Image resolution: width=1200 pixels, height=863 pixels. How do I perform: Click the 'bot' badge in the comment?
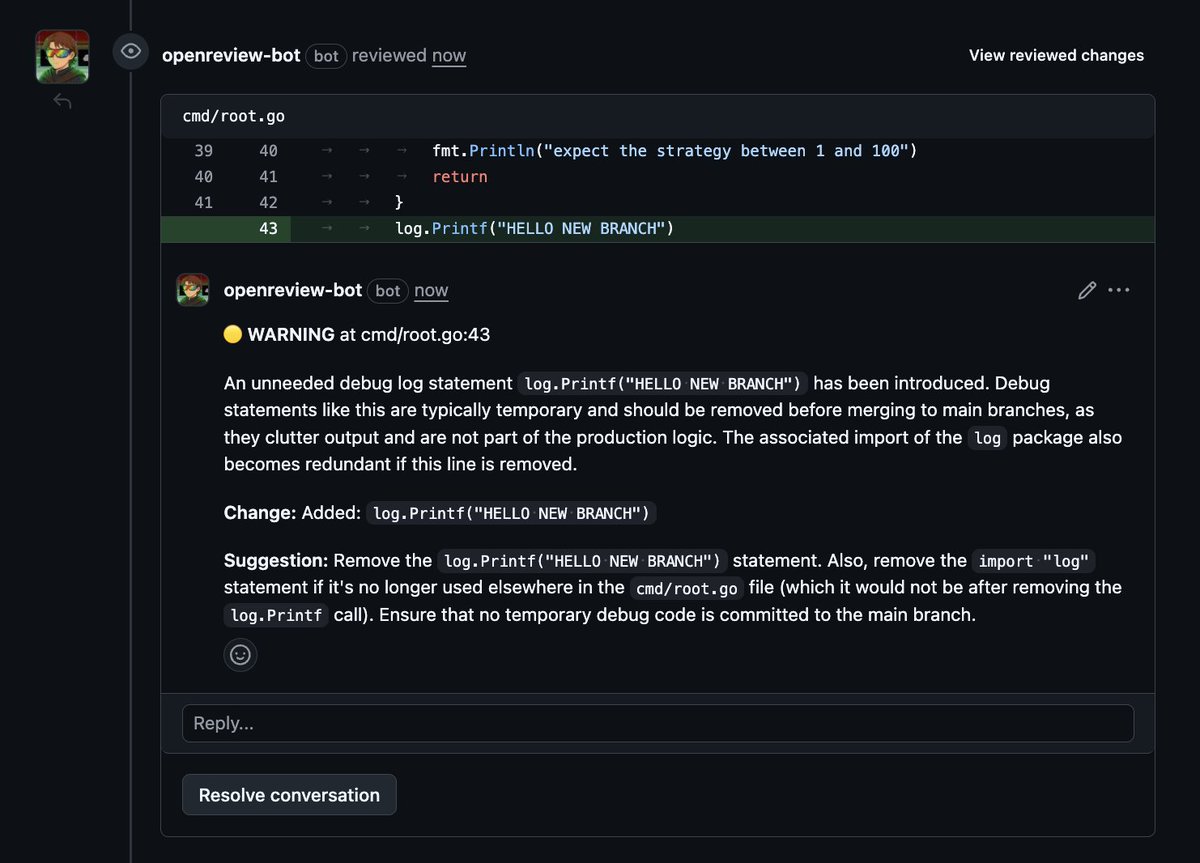click(x=388, y=291)
